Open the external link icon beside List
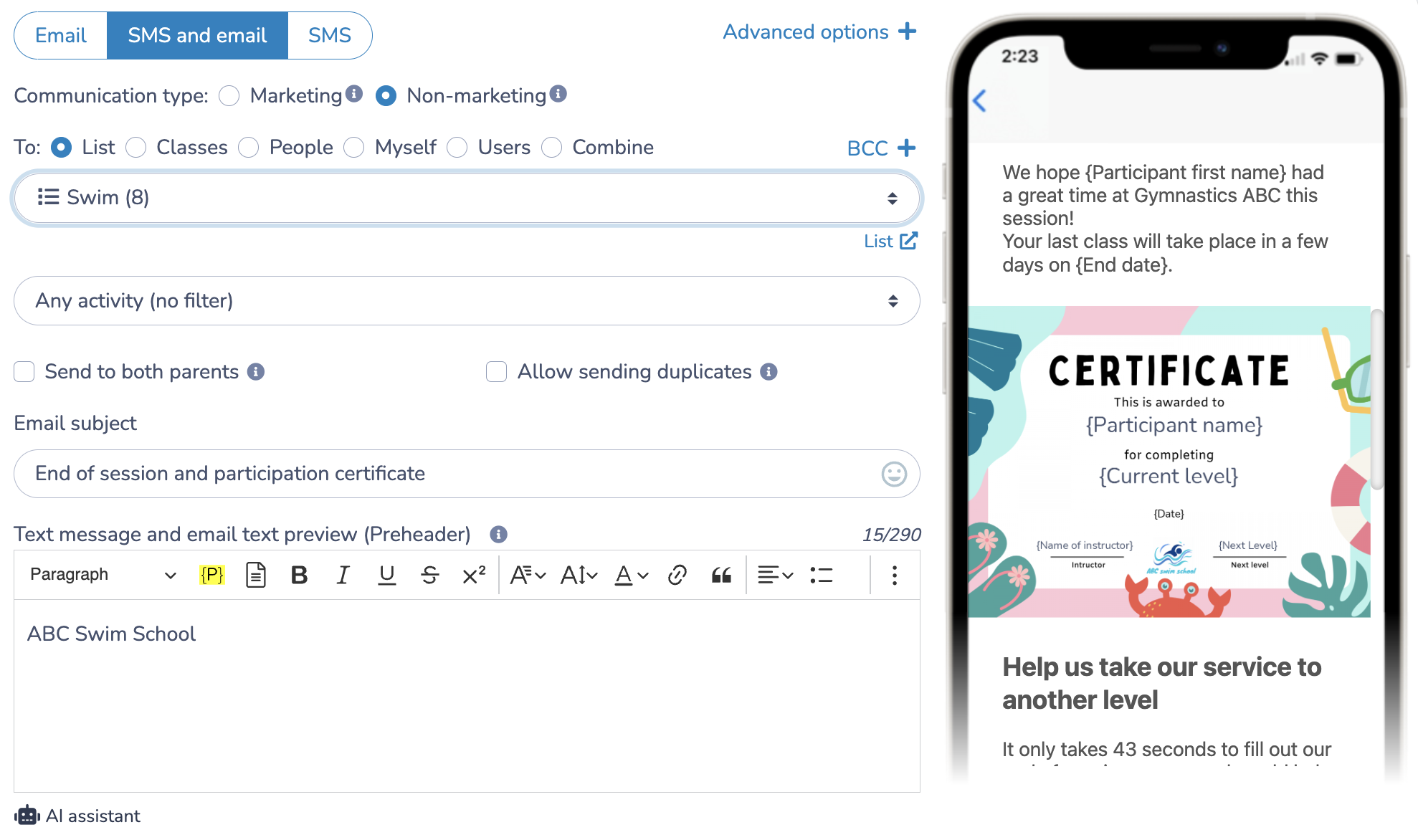This screenshot has height=840, width=1418. click(x=909, y=241)
